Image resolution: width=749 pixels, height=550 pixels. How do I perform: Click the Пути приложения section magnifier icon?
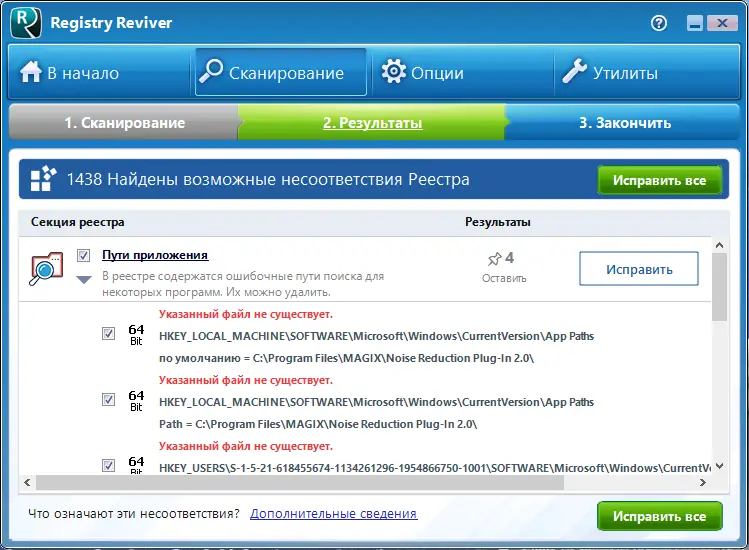point(46,269)
